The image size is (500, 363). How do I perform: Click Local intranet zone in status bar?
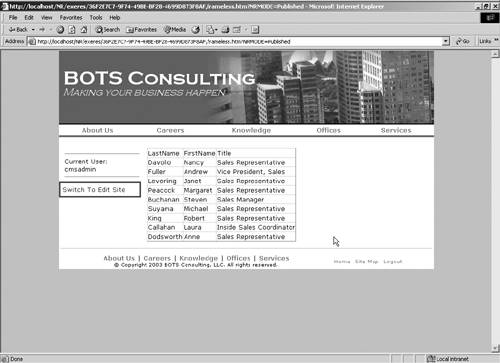pos(448,359)
